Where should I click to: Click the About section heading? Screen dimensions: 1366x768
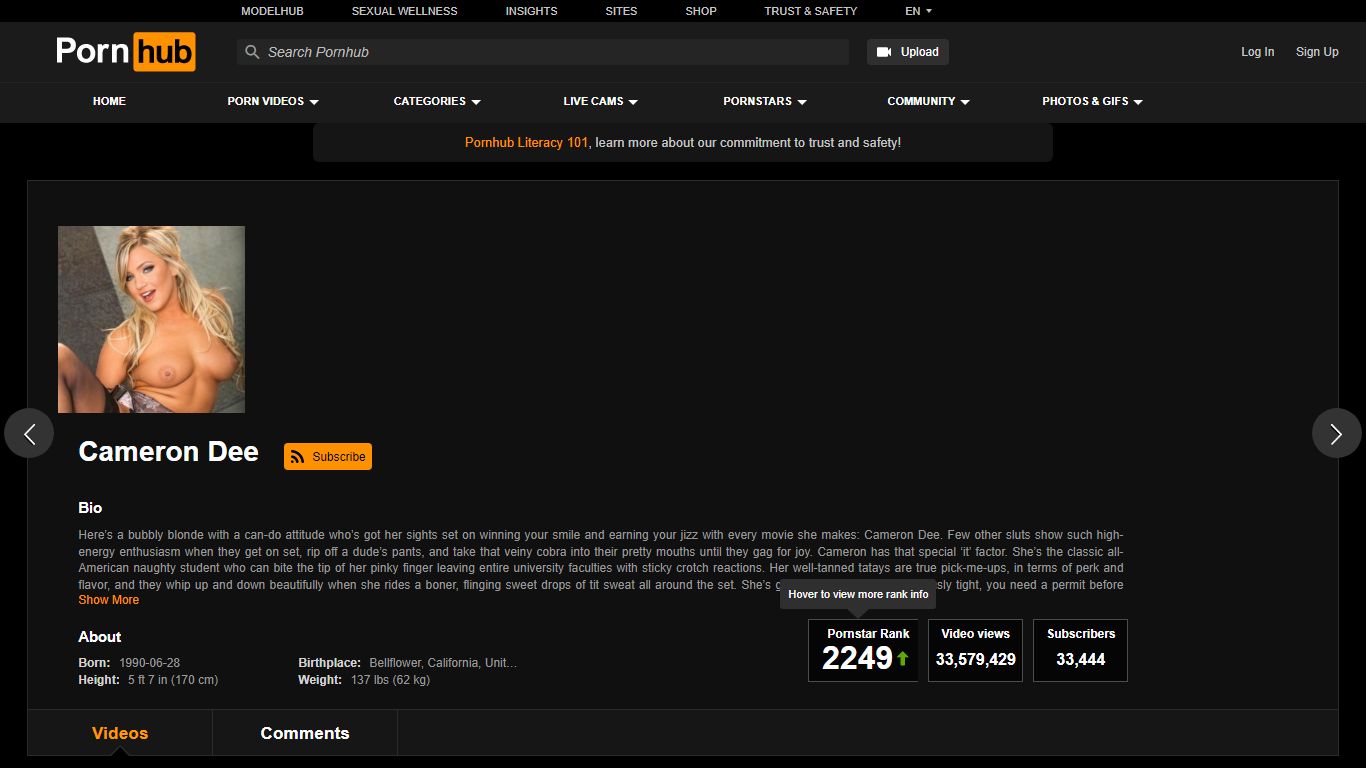tap(100, 637)
